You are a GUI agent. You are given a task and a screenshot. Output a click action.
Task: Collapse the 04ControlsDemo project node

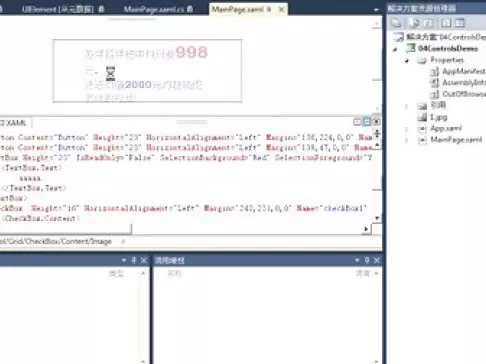[395, 49]
